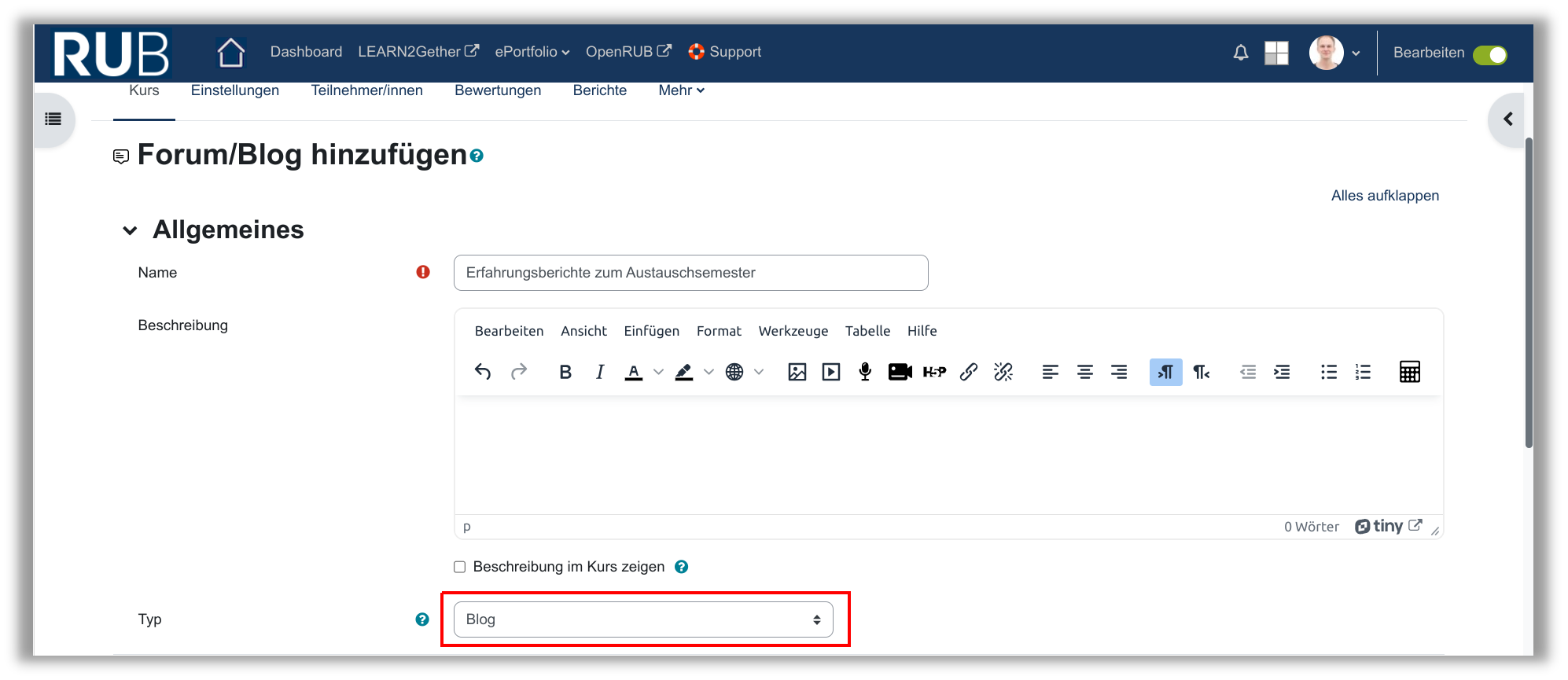Expand the ePortfolio dropdown menu
The width and height of the screenshot is (1568, 680).
coord(532,52)
